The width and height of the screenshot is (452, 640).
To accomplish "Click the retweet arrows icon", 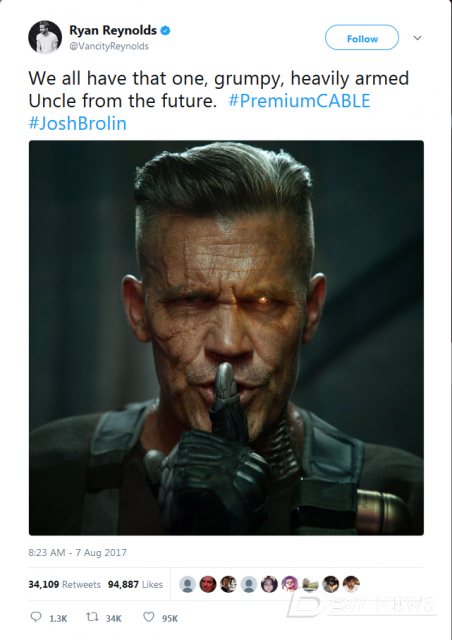I will point(92,617).
